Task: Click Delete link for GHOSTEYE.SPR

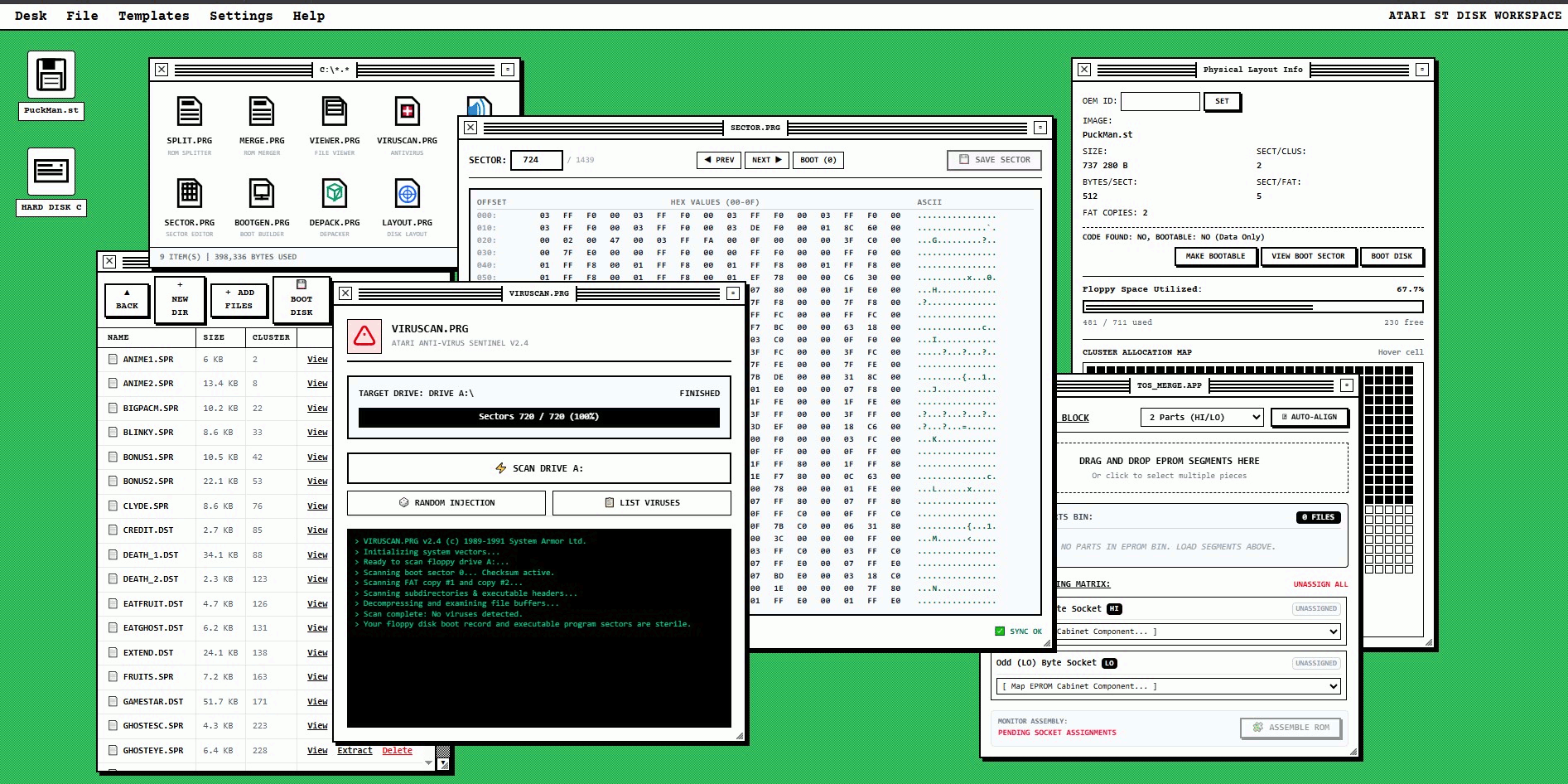Action: [397, 751]
